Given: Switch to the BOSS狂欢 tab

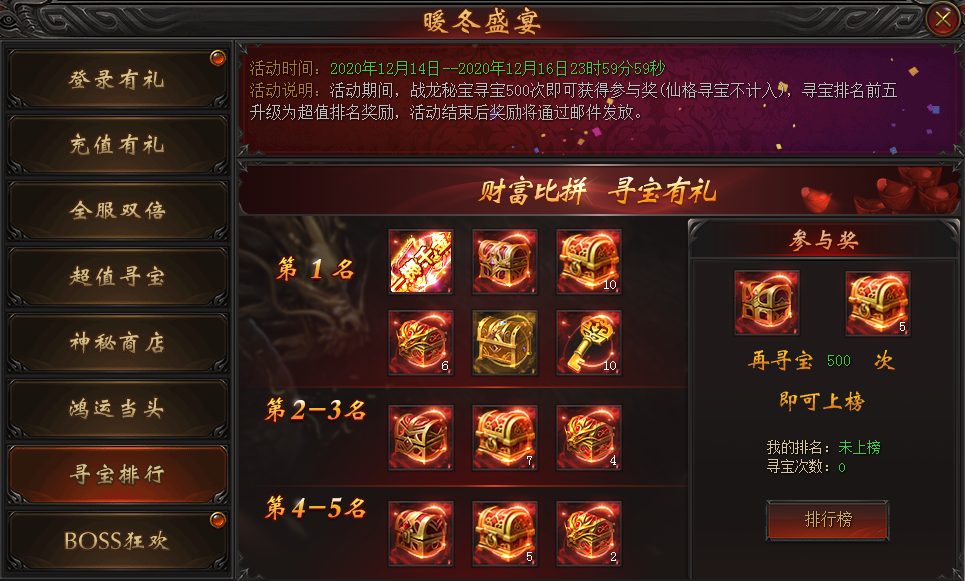Looking at the screenshot, I should (x=118, y=540).
